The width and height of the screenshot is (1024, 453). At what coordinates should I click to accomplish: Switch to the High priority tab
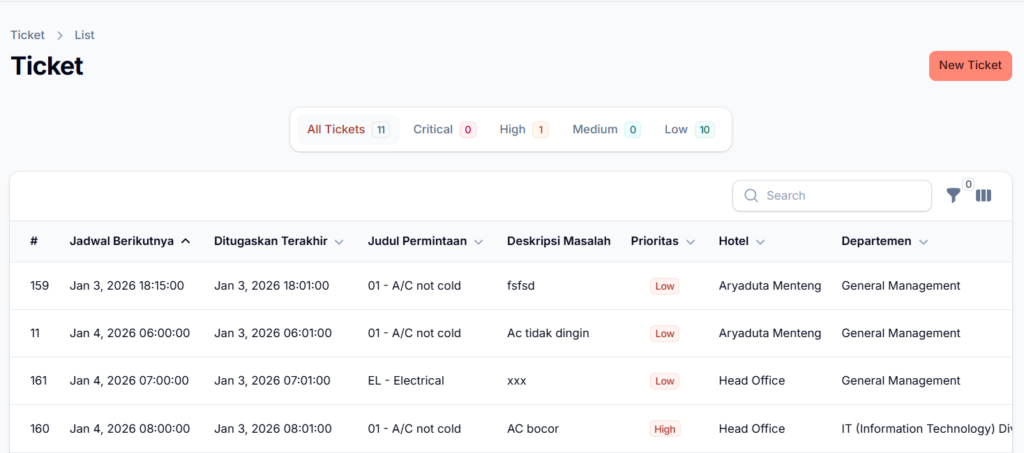[x=523, y=129]
